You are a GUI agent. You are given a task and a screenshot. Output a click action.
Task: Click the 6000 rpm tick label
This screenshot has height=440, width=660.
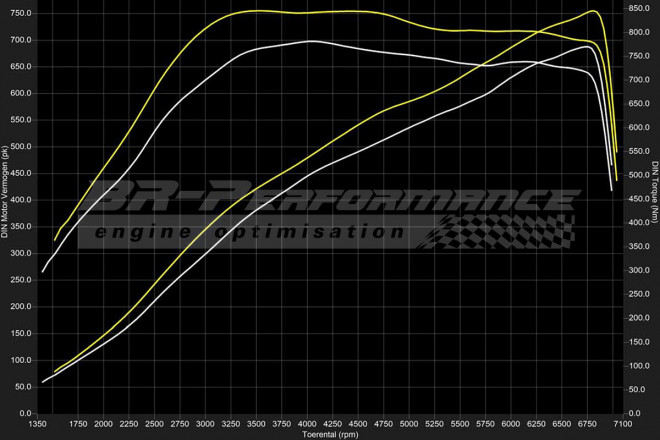pyautogui.click(x=511, y=423)
